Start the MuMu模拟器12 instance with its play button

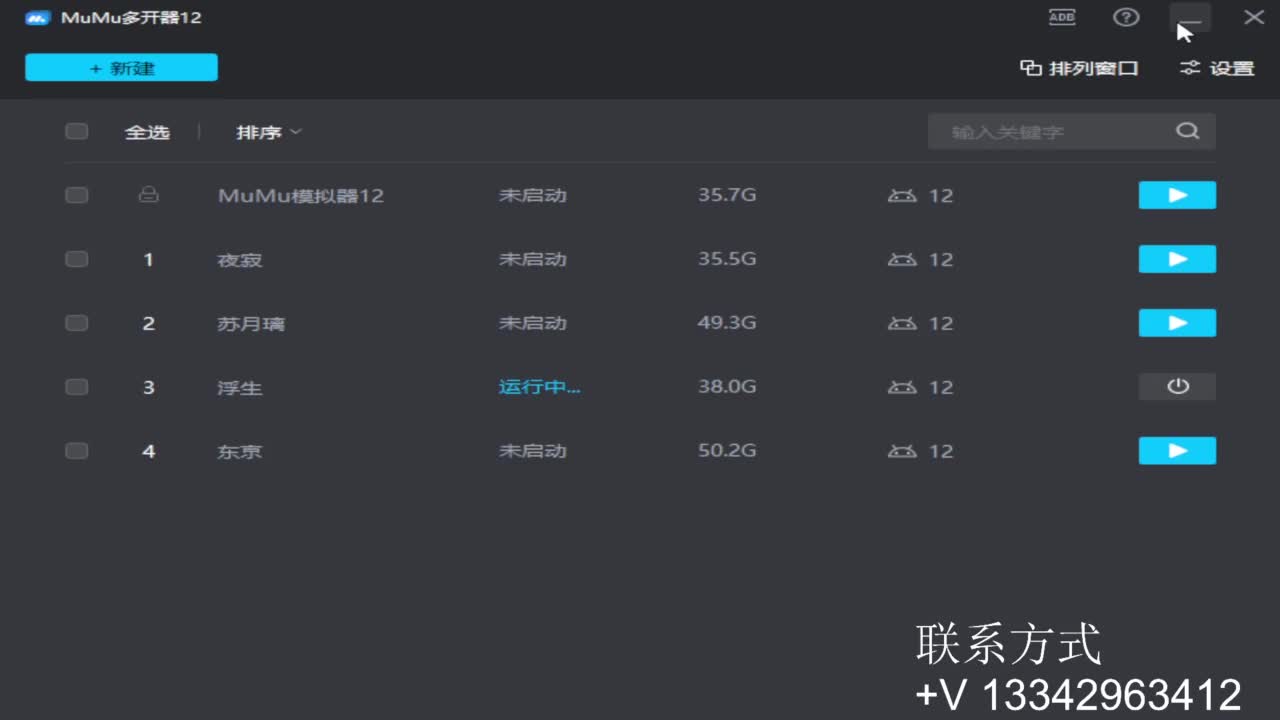(1177, 195)
